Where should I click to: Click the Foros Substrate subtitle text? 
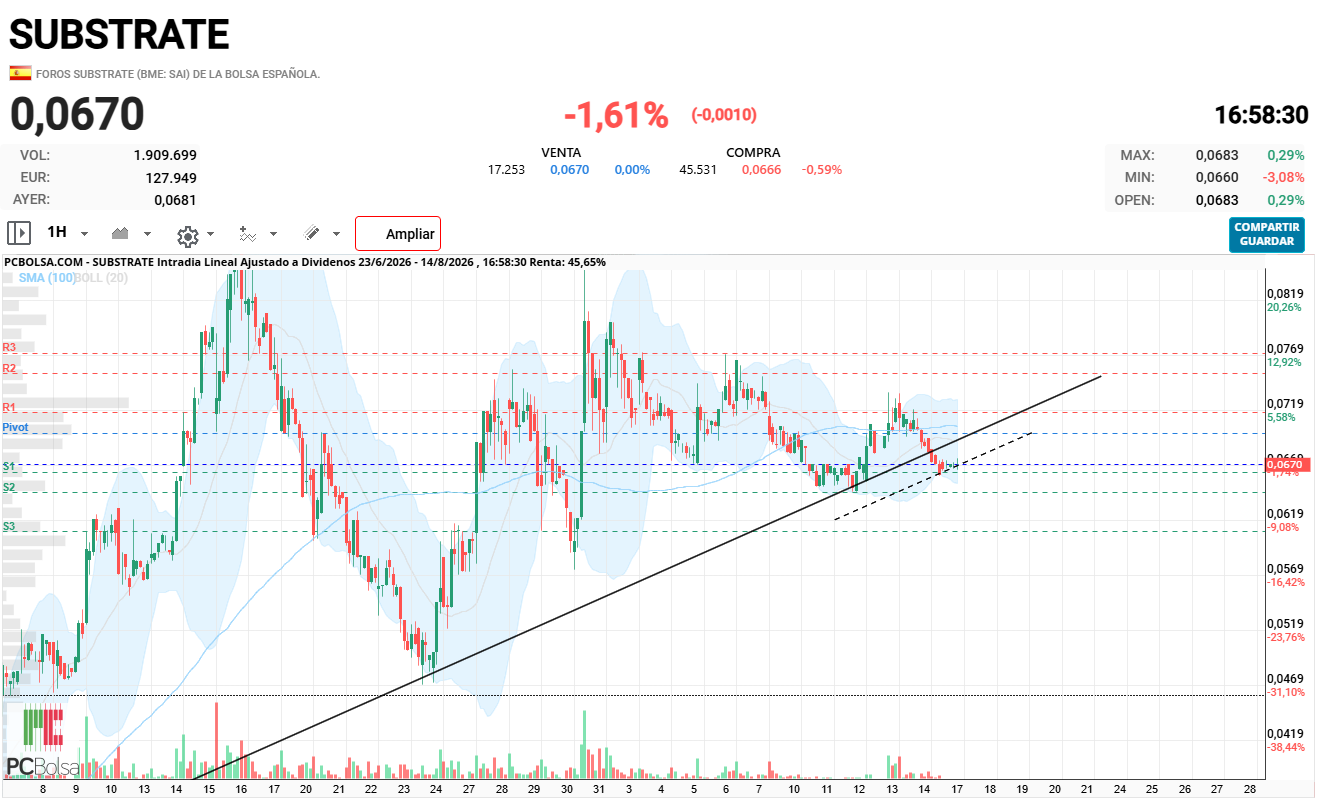(x=178, y=74)
